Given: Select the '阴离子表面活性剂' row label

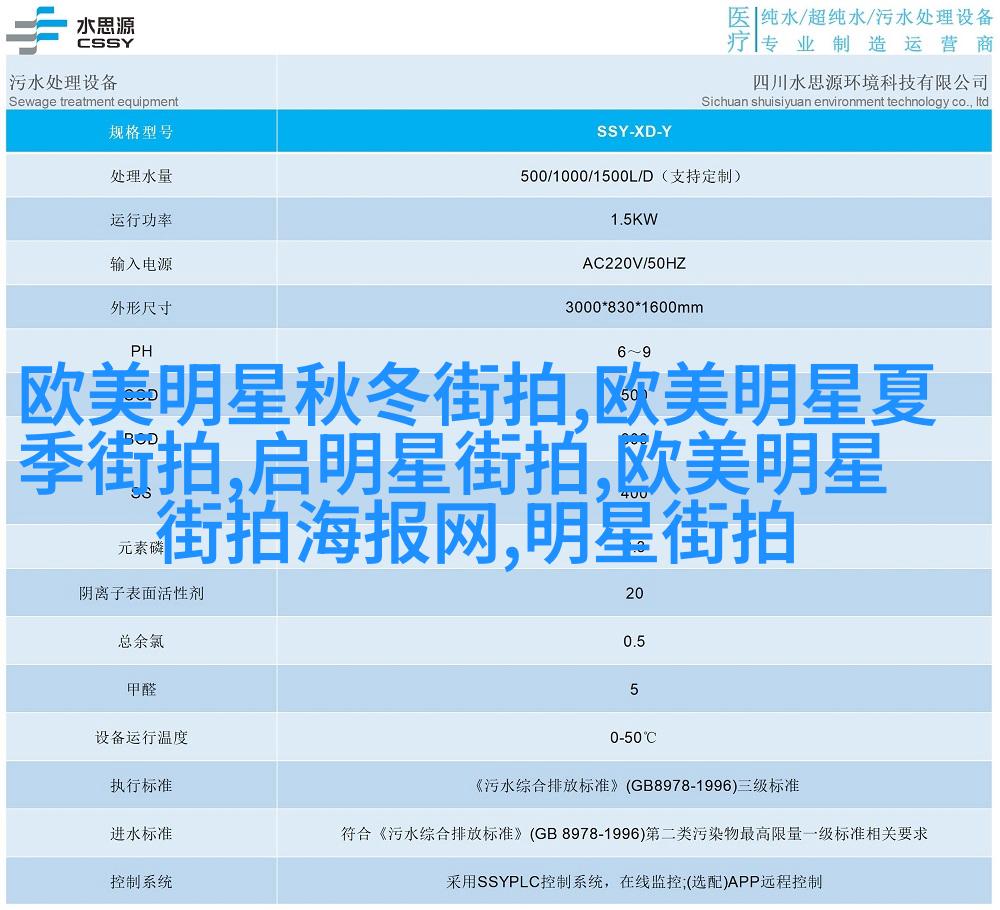Looking at the screenshot, I should [141, 593].
